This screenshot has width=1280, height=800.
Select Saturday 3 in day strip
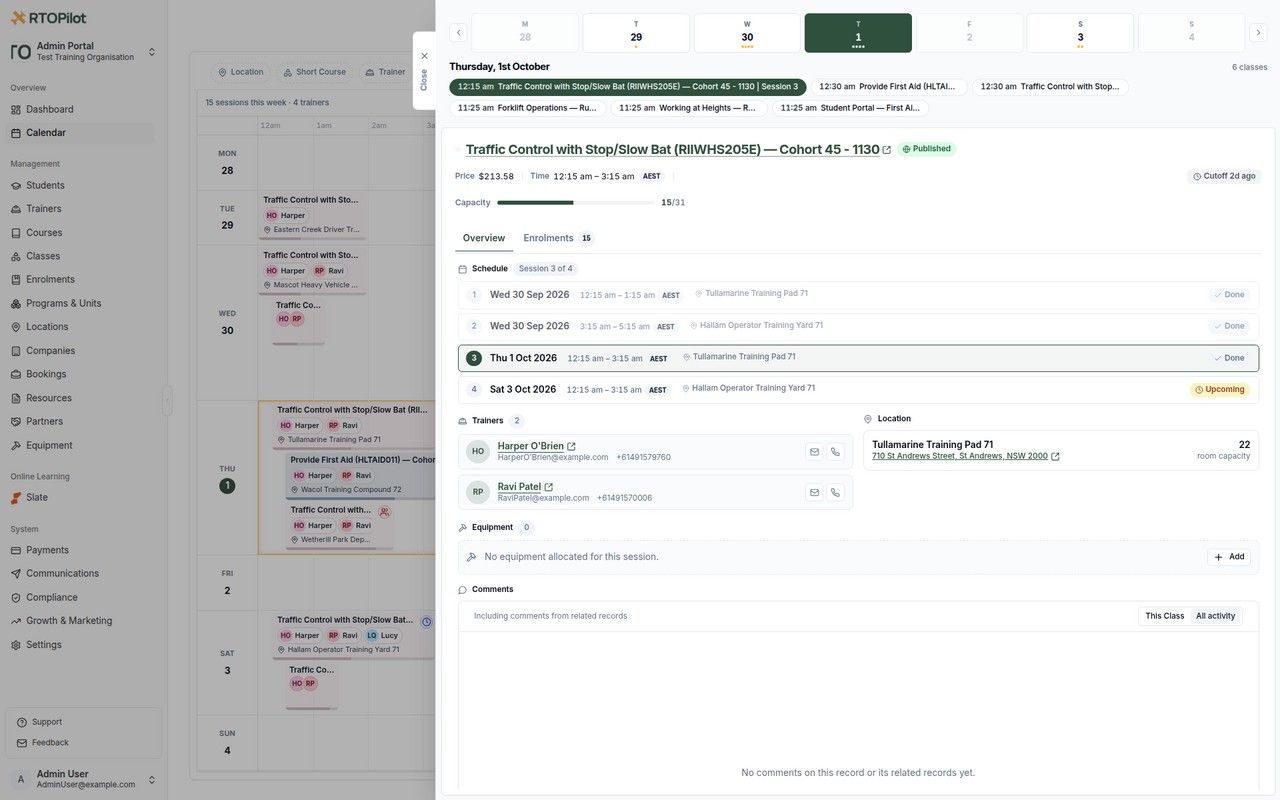pos(1080,33)
